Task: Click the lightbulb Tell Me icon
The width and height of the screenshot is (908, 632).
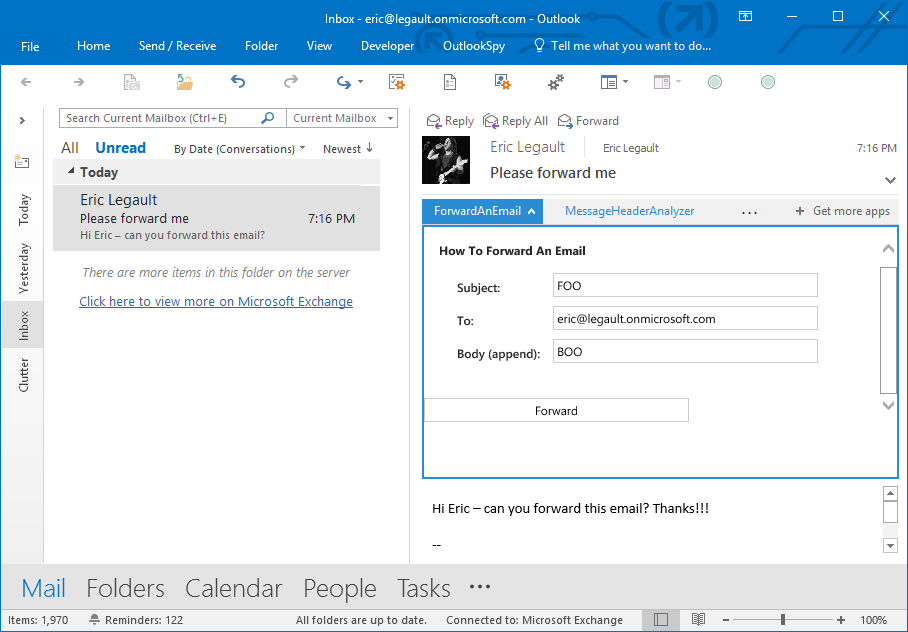Action: 539,45
